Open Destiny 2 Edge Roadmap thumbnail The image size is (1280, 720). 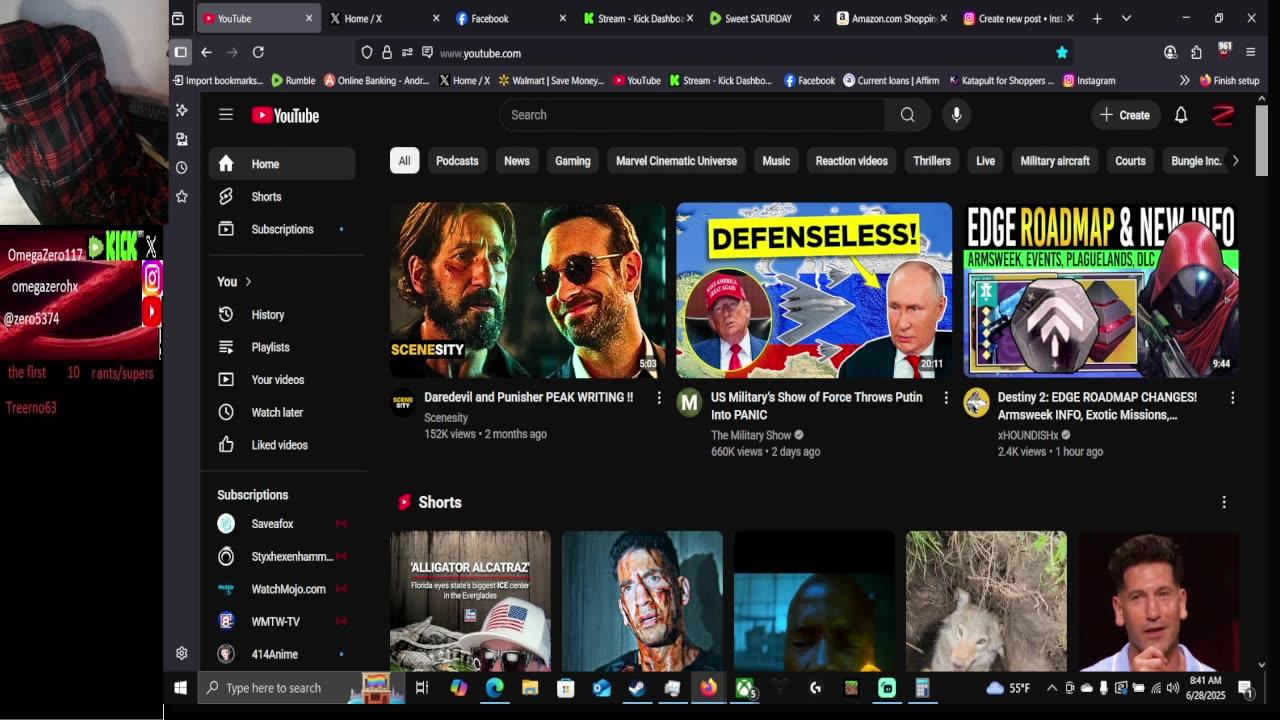pos(1101,290)
